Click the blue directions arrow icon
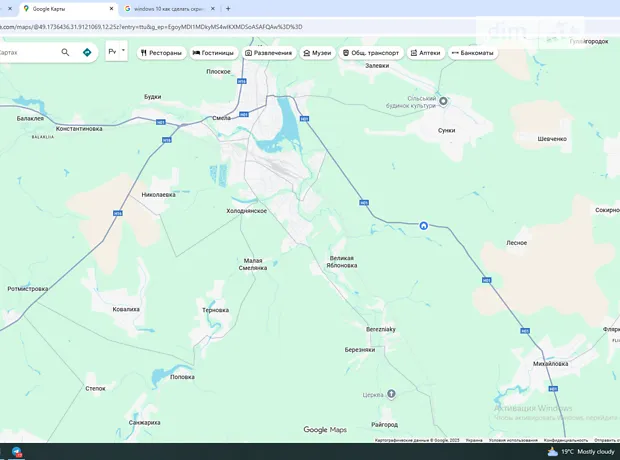This screenshot has height=460, width=620. pyautogui.click(x=87, y=52)
